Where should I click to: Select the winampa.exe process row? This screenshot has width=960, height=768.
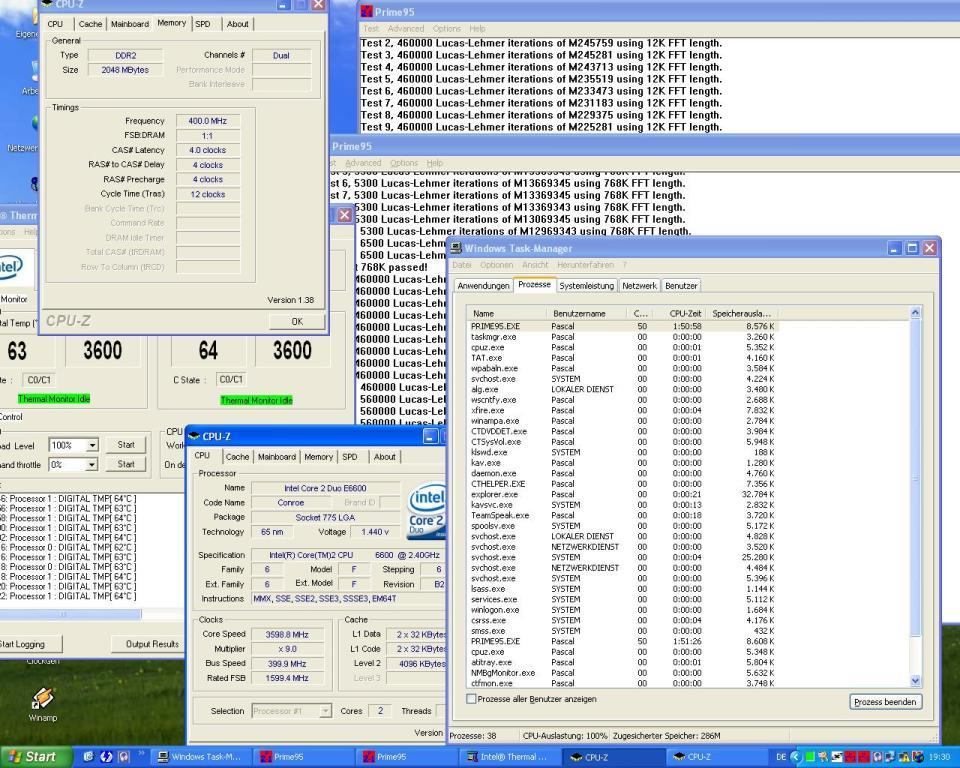623,421
